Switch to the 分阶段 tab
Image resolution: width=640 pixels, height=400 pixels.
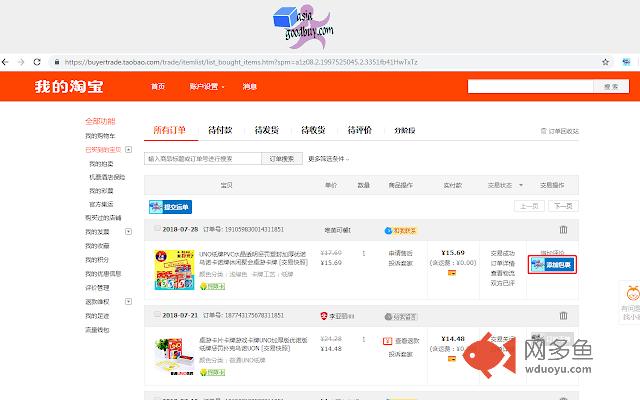pyautogui.click(x=404, y=131)
